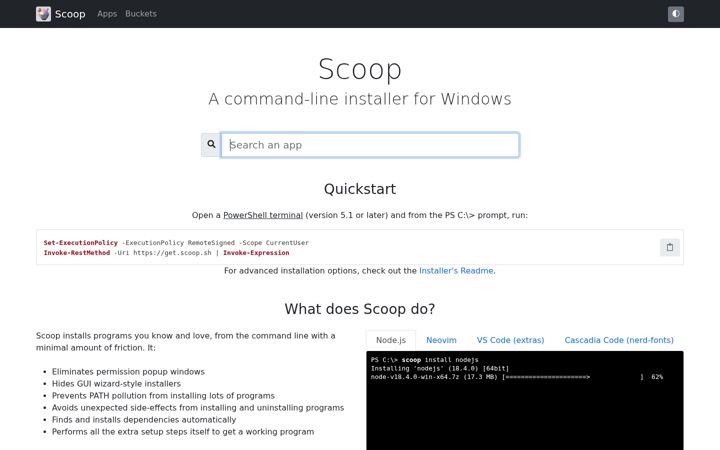Copy the install commands with clipboard icon

click(669, 247)
